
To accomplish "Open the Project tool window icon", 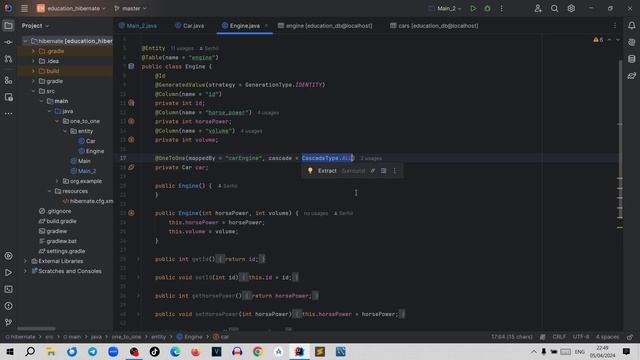I will pyautogui.click(x=8, y=26).
